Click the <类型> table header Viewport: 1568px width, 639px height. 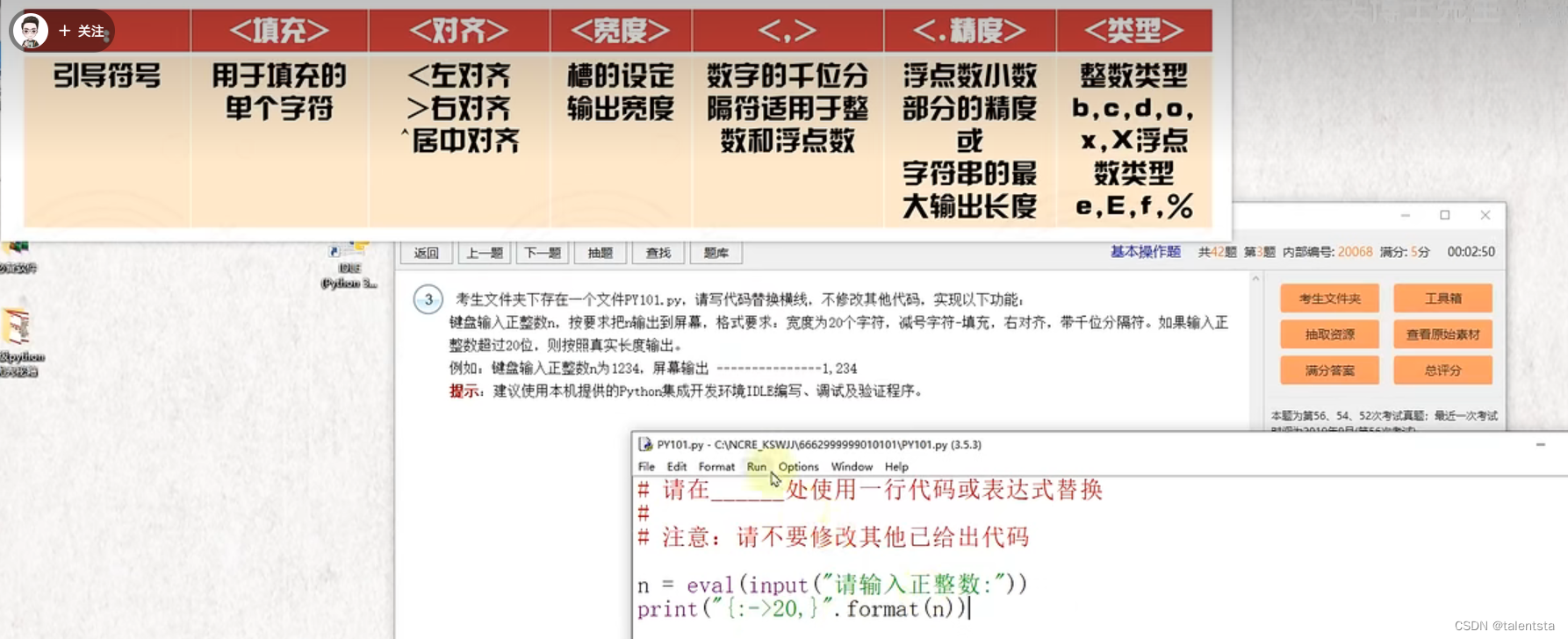(x=1134, y=31)
